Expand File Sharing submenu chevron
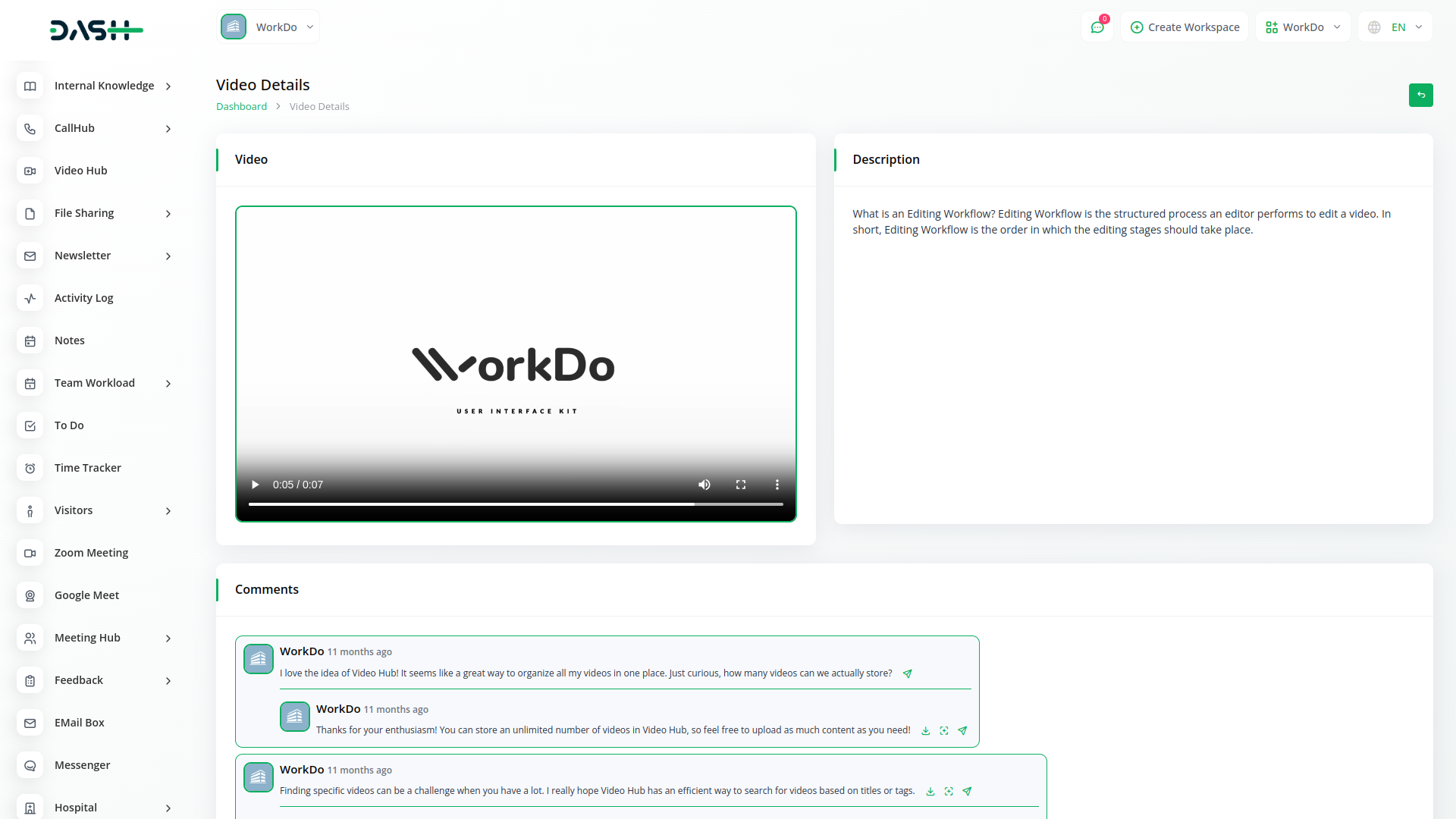The image size is (1456, 819). click(x=168, y=214)
